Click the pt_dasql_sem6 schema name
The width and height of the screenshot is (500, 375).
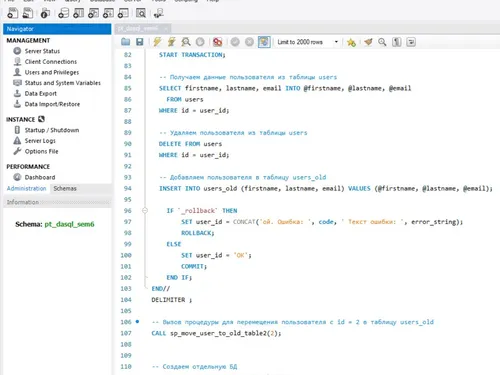[x=69, y=224]
